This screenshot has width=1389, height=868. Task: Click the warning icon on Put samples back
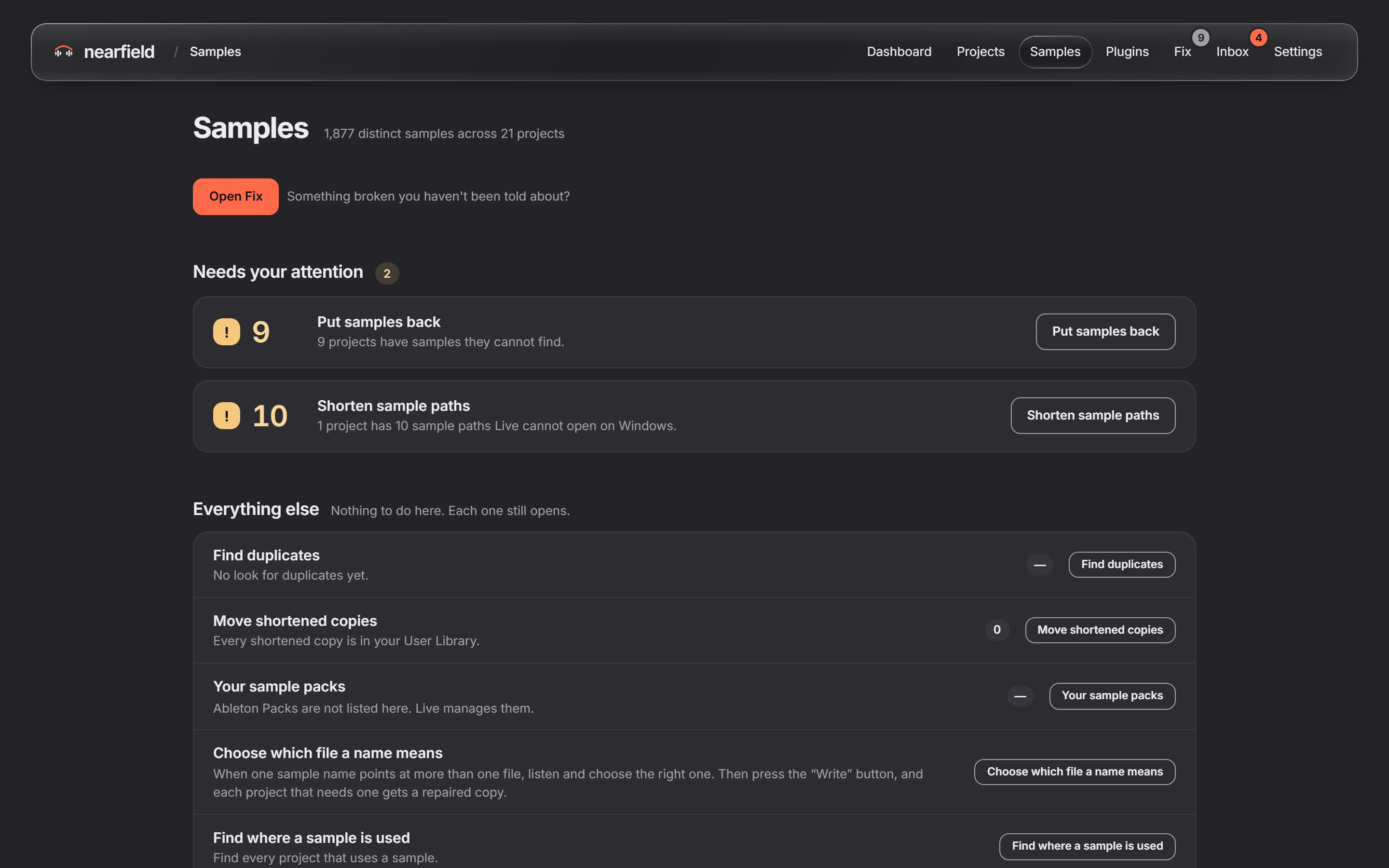pos(226,332)
